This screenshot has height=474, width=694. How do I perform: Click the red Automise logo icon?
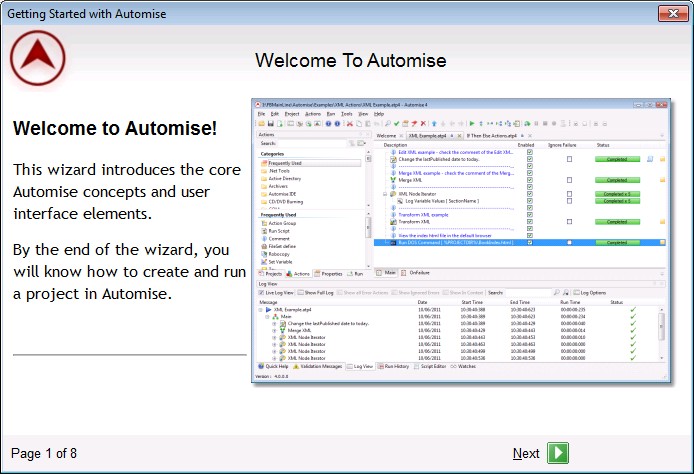click(38, 58)
